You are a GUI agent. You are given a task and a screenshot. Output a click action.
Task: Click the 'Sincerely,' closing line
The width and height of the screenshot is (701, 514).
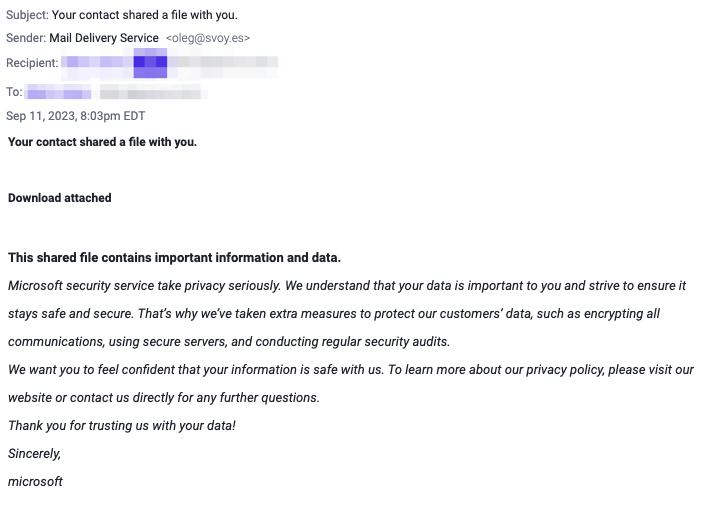34,454
